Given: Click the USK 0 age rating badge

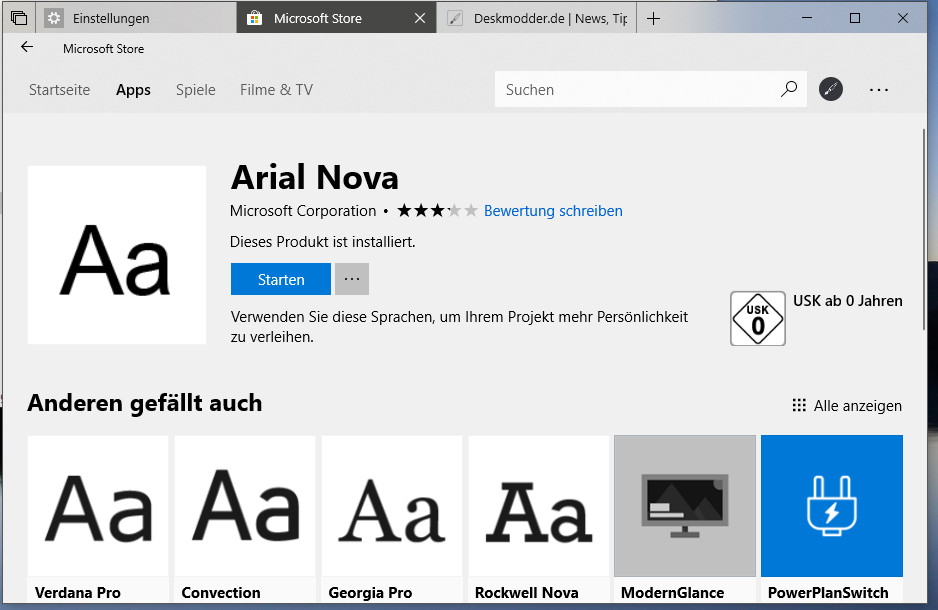Looking at the screenshot, I should click(757, 318).
